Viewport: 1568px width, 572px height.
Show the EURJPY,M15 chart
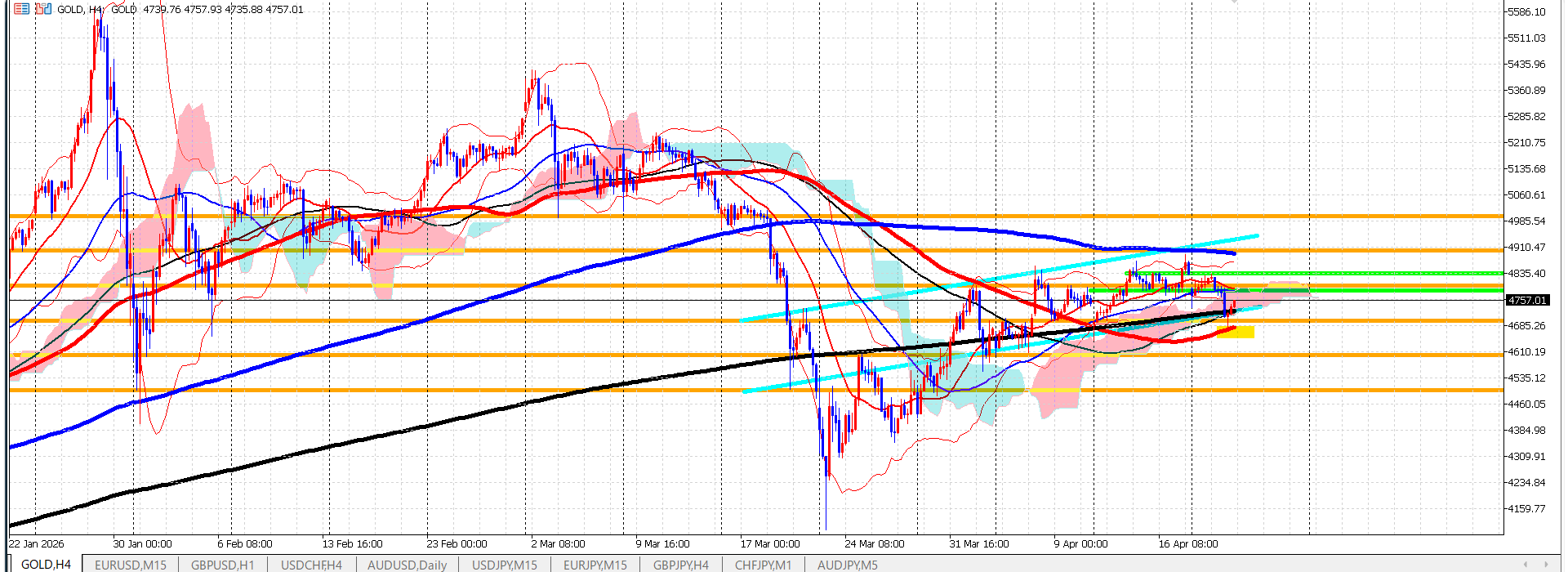(x=595, y=565)
